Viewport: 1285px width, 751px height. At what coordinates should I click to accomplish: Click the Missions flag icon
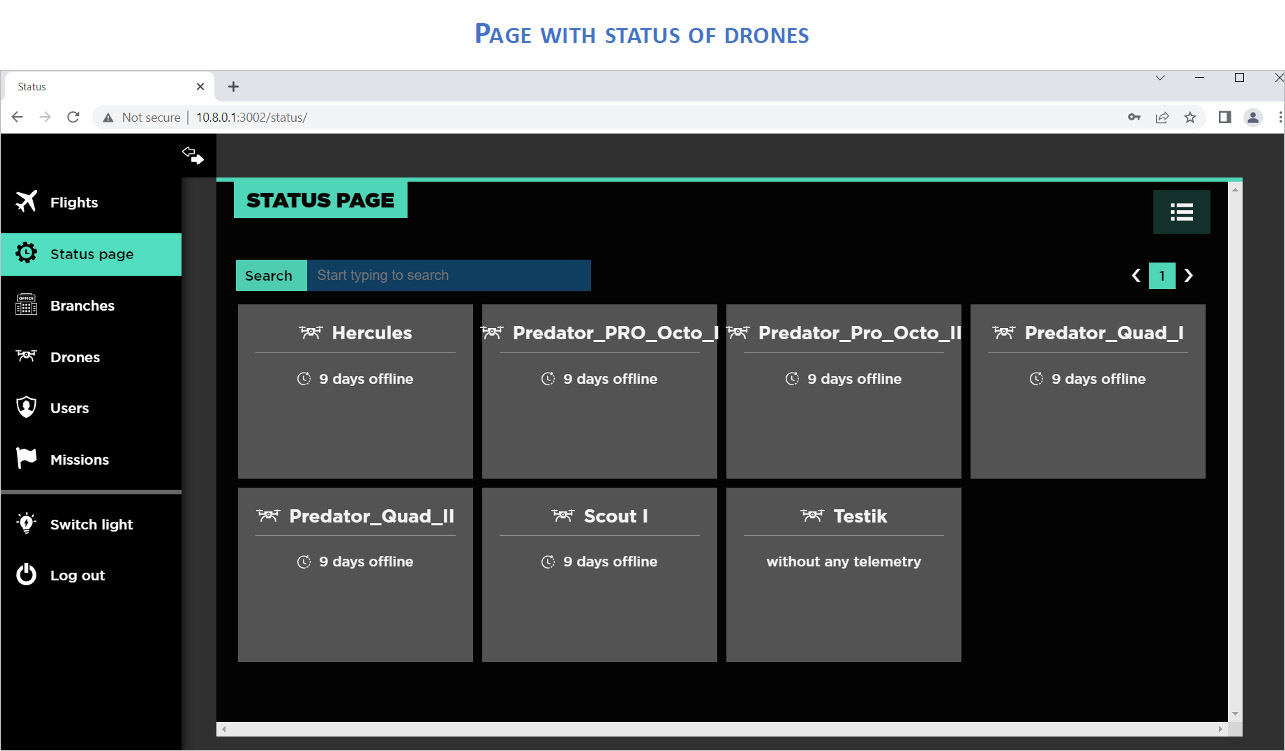pos(27,459)
